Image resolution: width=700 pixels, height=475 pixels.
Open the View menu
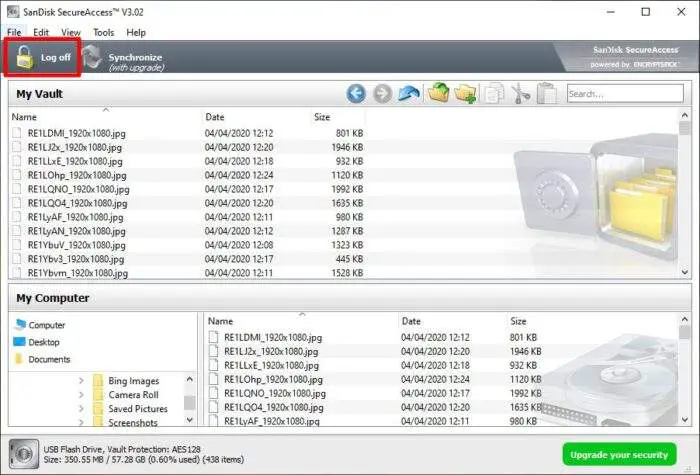[71, 32]
